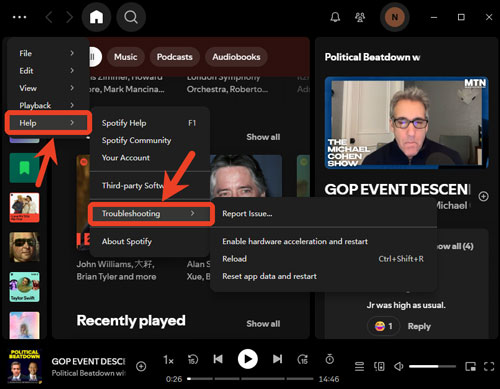Open the Political Beatdown show name in player bar
This screenshot has width=500, height=389.
(x=88, y=373)
